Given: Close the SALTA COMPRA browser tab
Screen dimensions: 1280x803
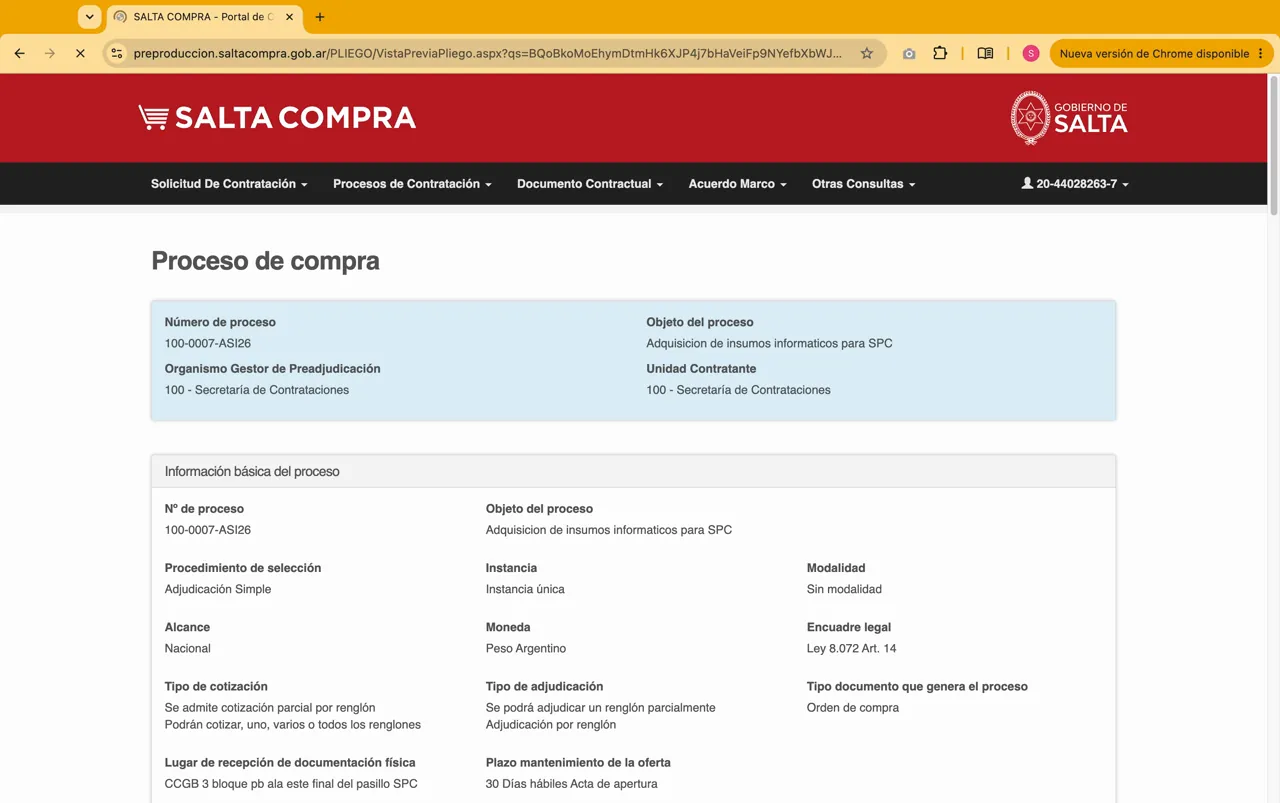Looking at the screenshot, I should tap(289, 17).
